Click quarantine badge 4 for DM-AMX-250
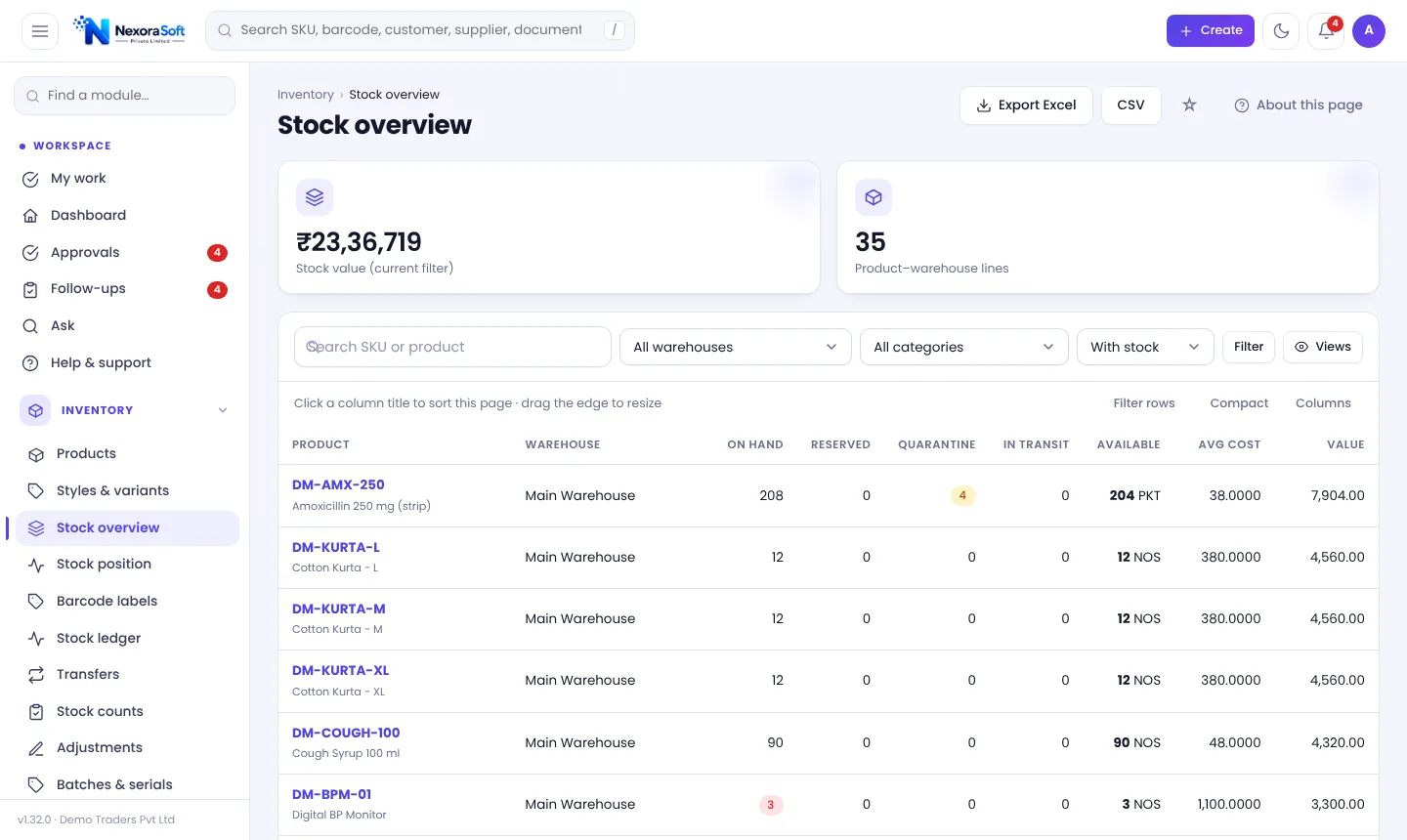1407x840 pixels. click(x=962, y=496)
